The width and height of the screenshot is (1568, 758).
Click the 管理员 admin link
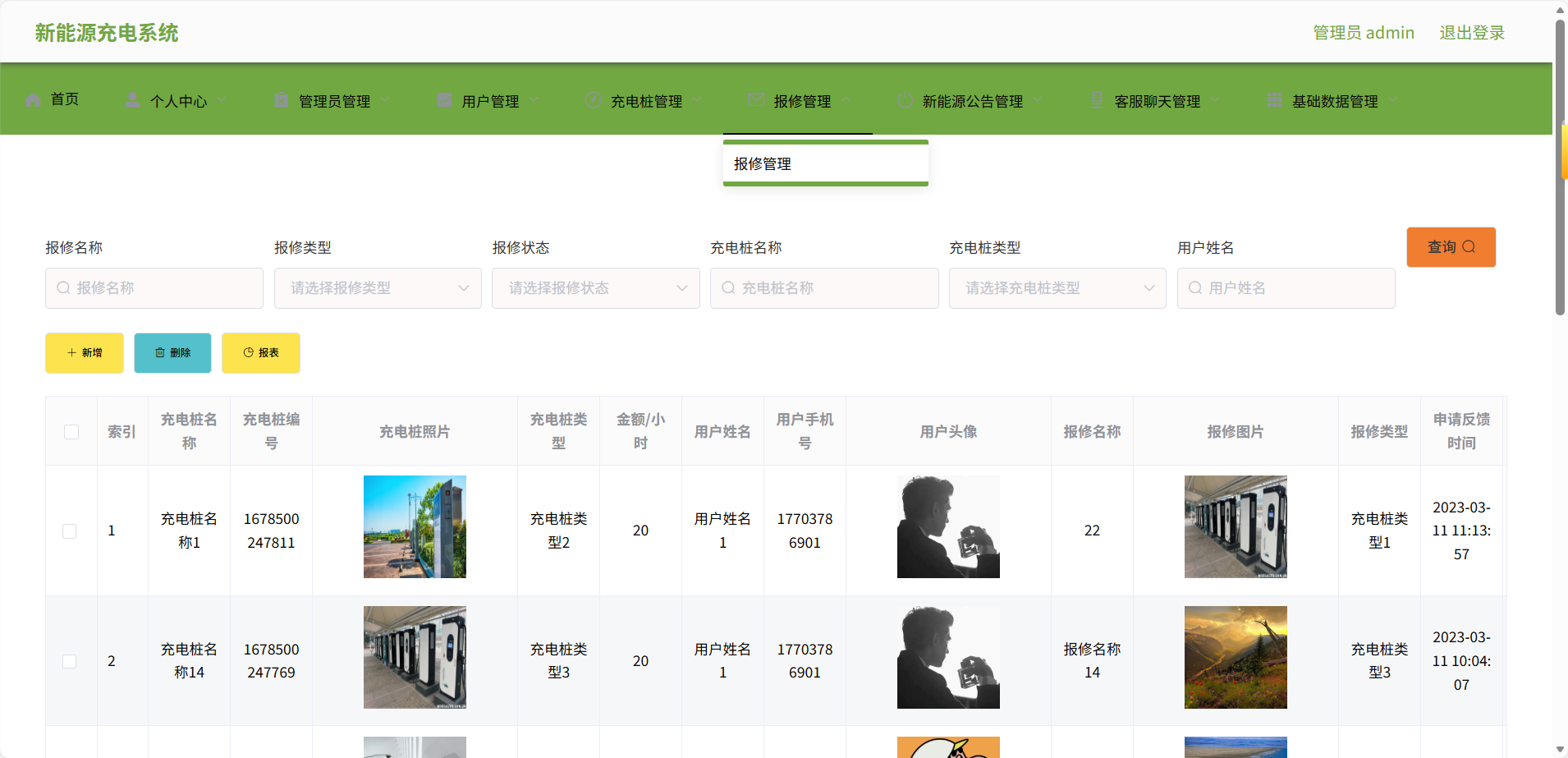click(1364, 33)
